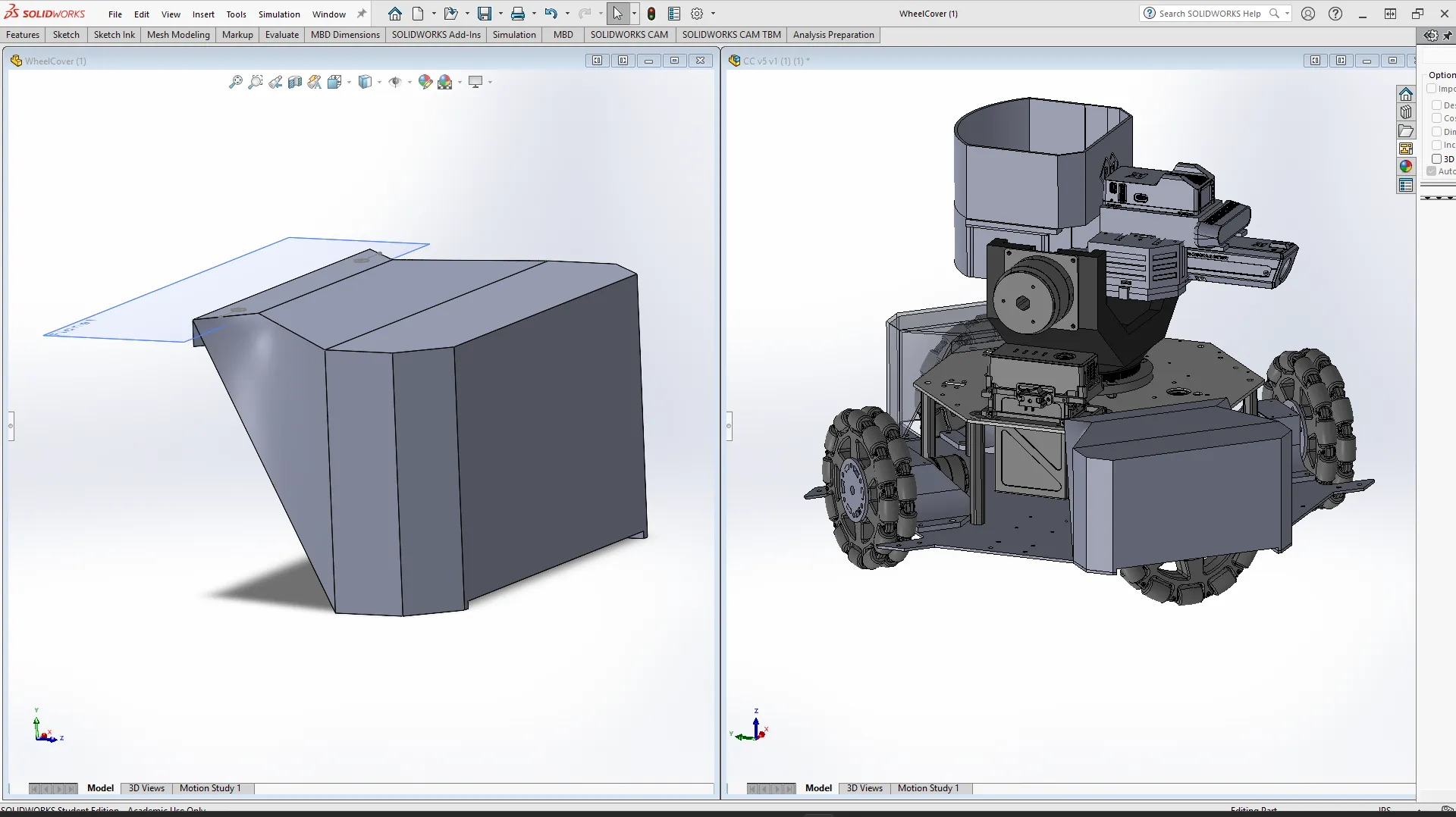Toggle the 'Inc' checkbox in Options panel

point(1436,145)
